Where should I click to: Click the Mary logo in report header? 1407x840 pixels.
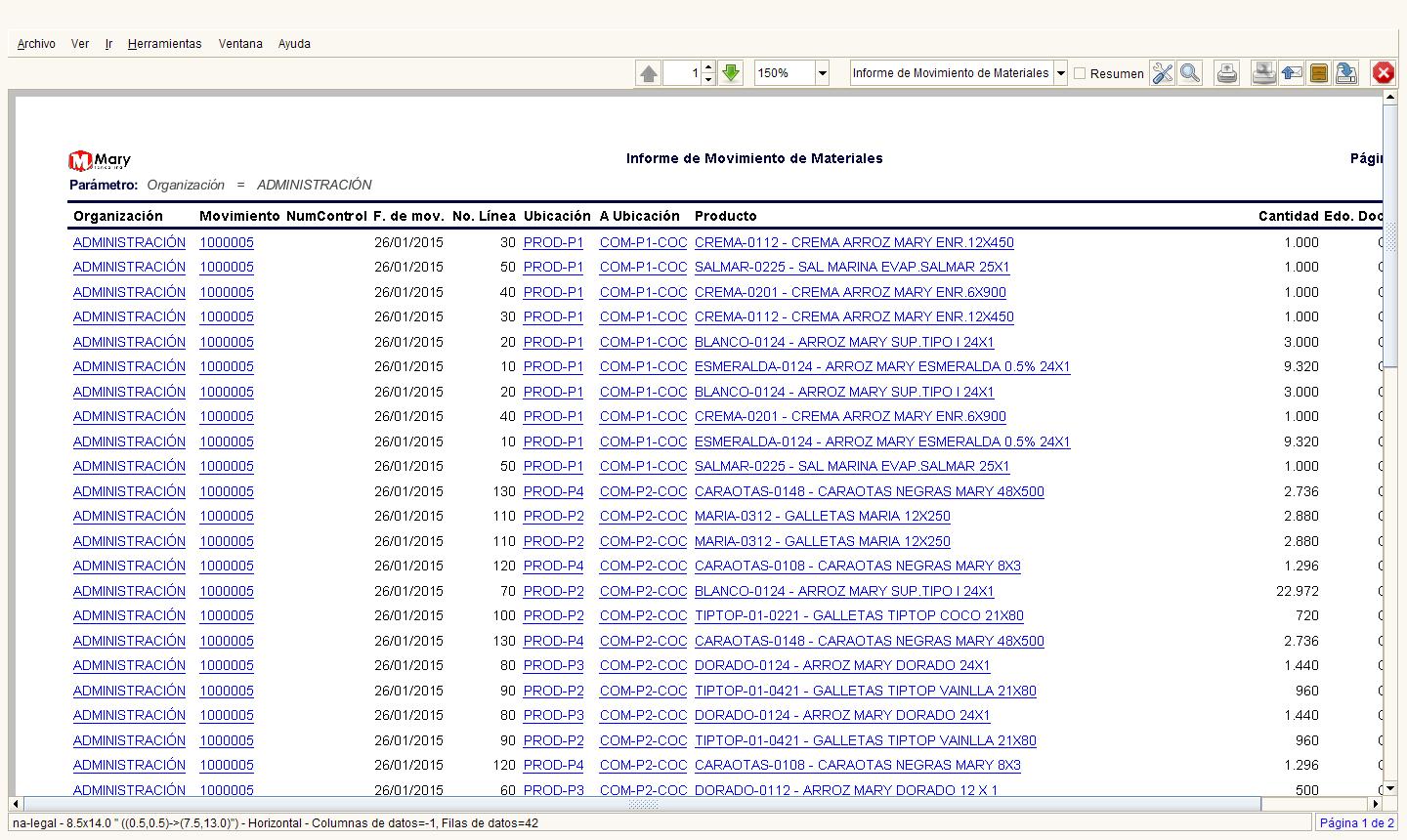click(x=100, y=160)
